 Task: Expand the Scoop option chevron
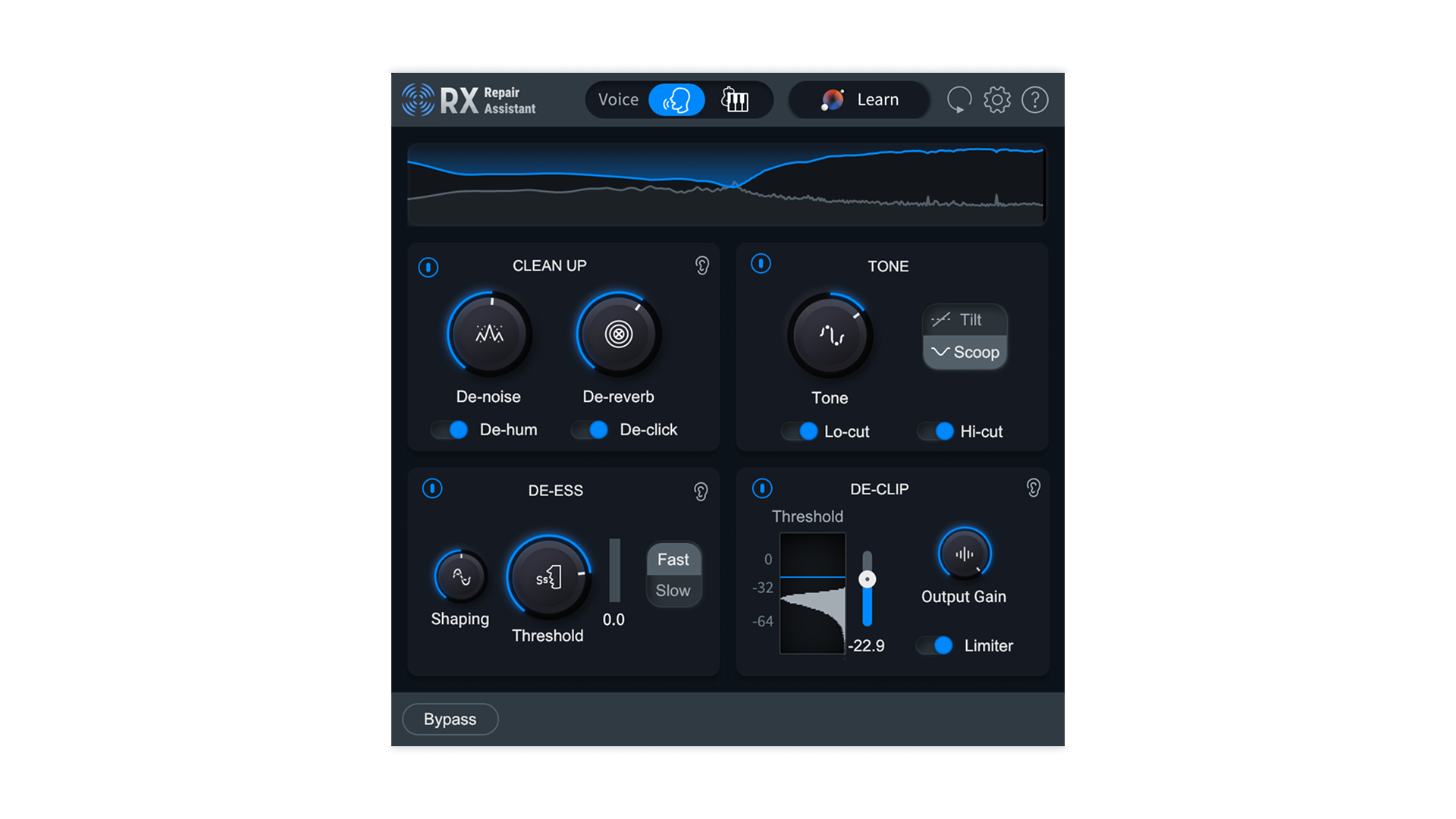click(x=940, y=352)
